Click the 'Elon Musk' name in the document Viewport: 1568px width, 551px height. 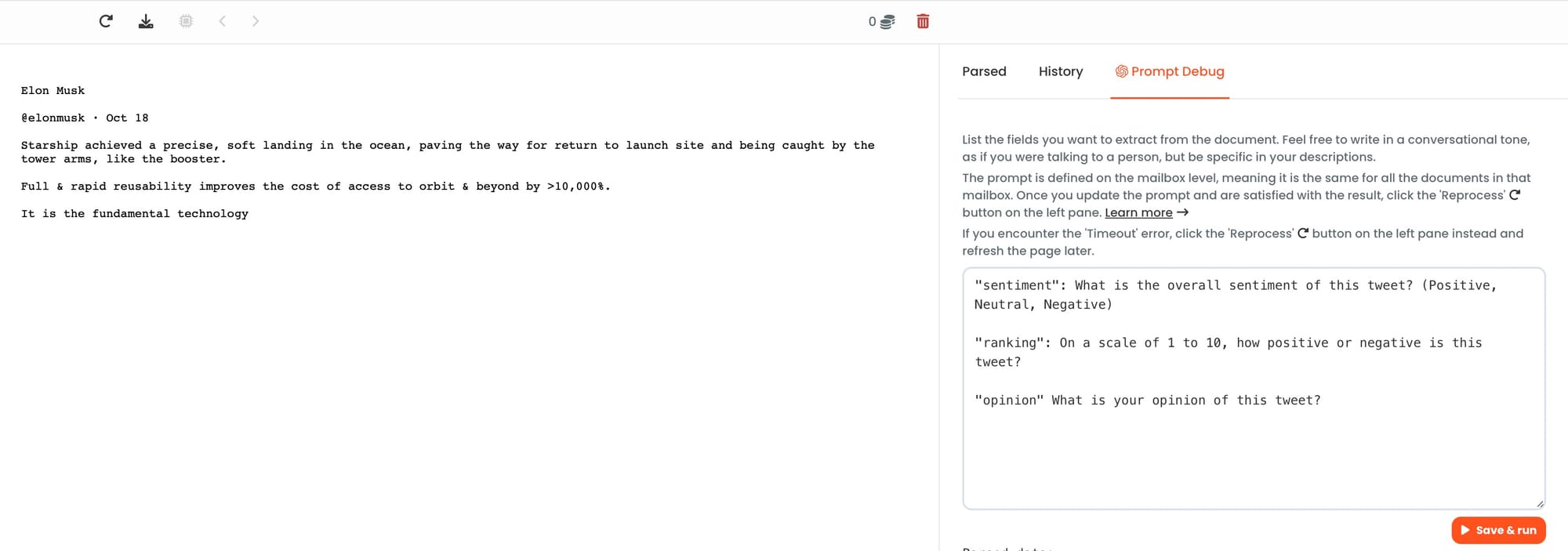pyautogui.click(x=53, y=91)
